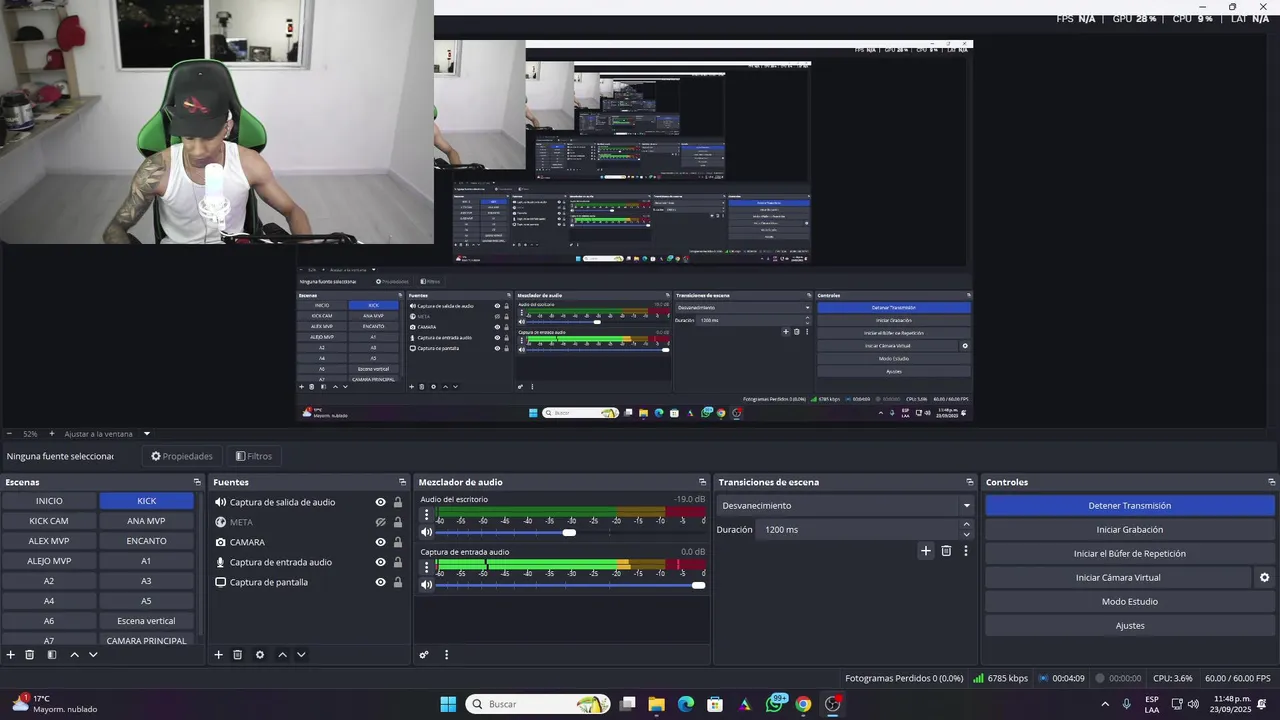The image size is (1280, 720).
Task: Hide Captura de entrada audio source
Action: (380, 562)
